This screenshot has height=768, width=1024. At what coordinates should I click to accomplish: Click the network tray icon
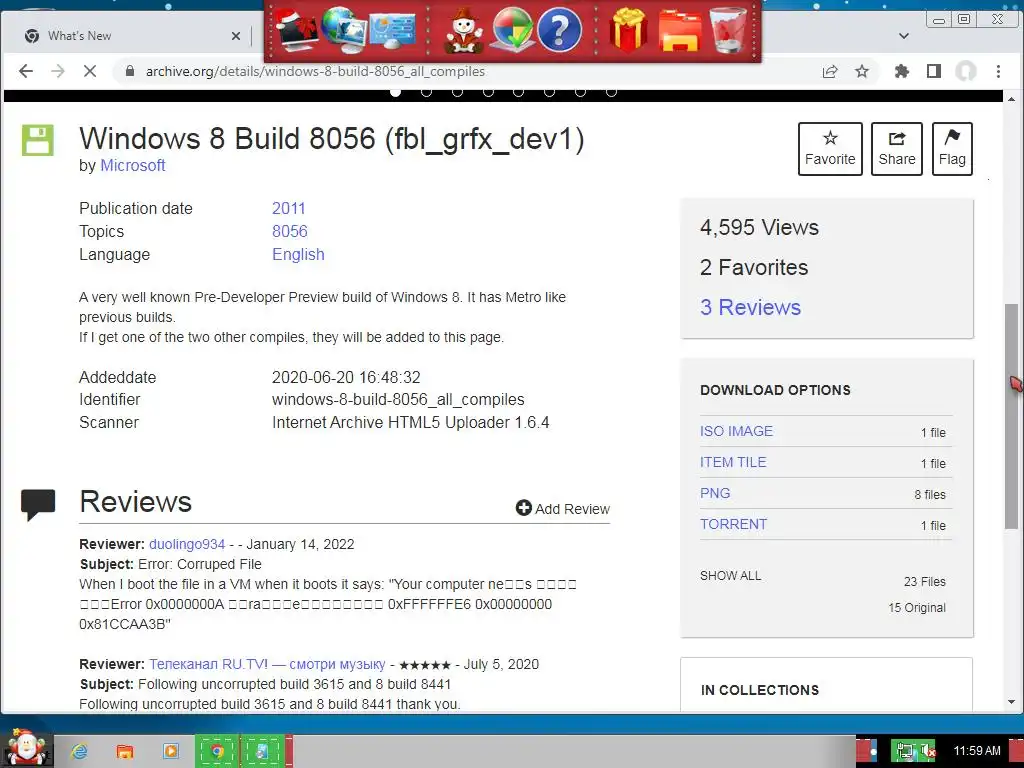click(906, 751)
